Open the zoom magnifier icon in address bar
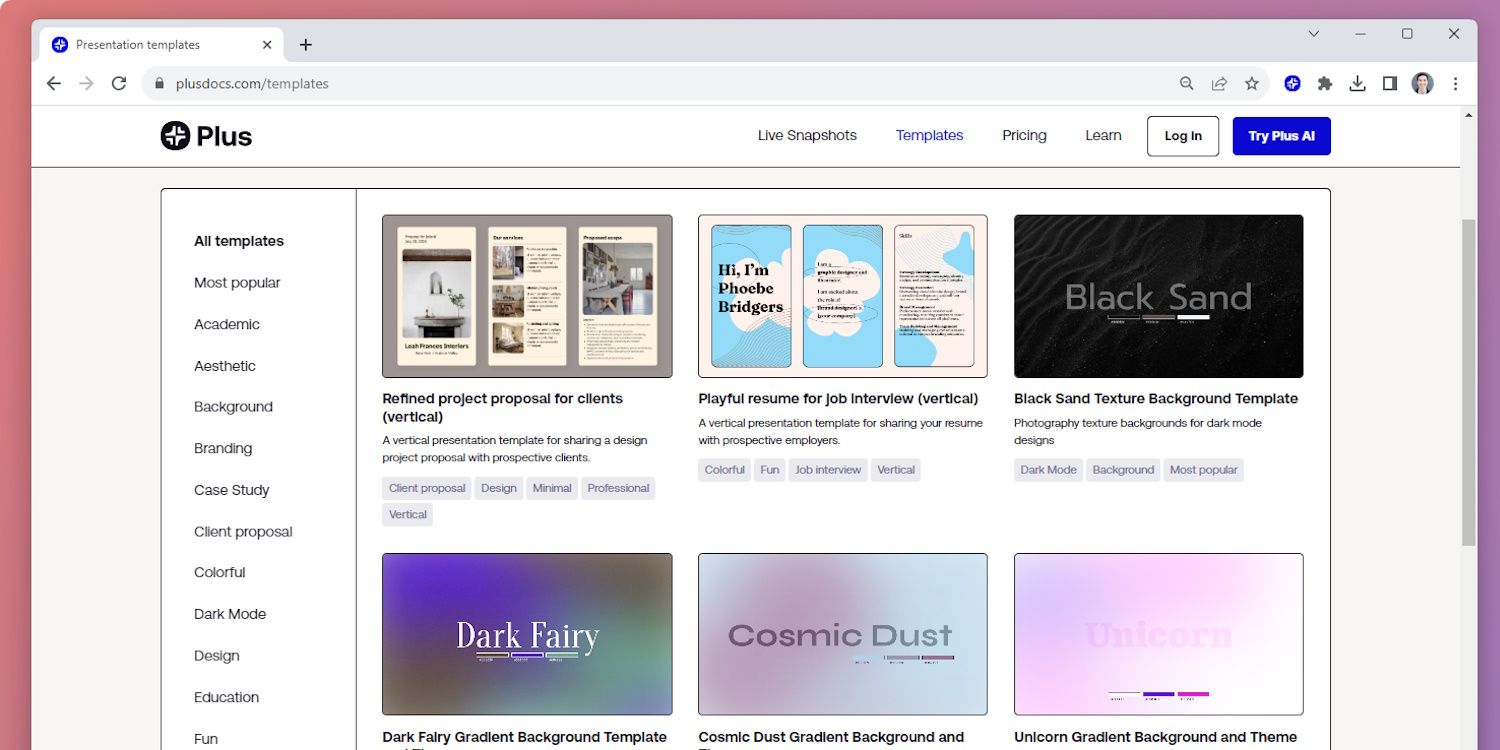This screenshot has width=1500, height=750. (1186, 84)
